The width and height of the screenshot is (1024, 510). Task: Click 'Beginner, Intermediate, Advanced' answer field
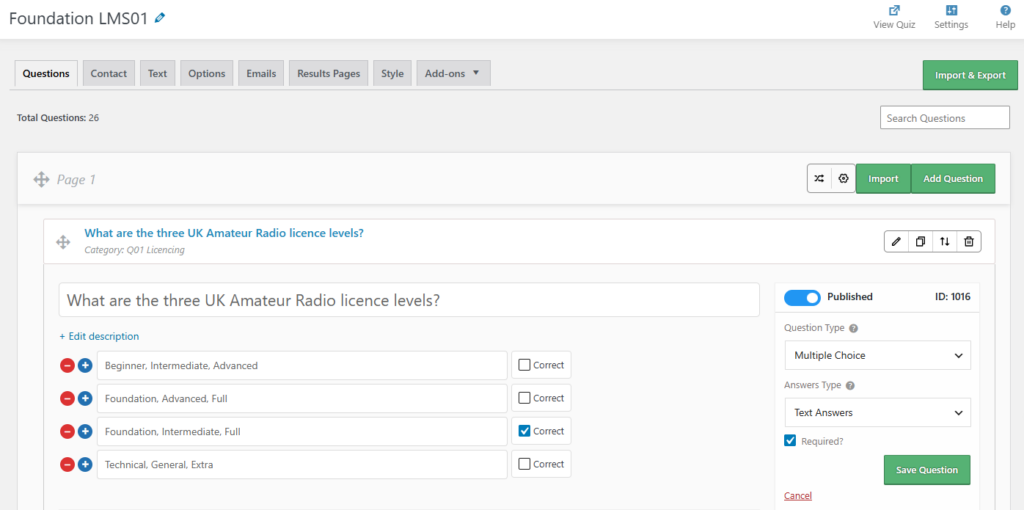[302, 365]
